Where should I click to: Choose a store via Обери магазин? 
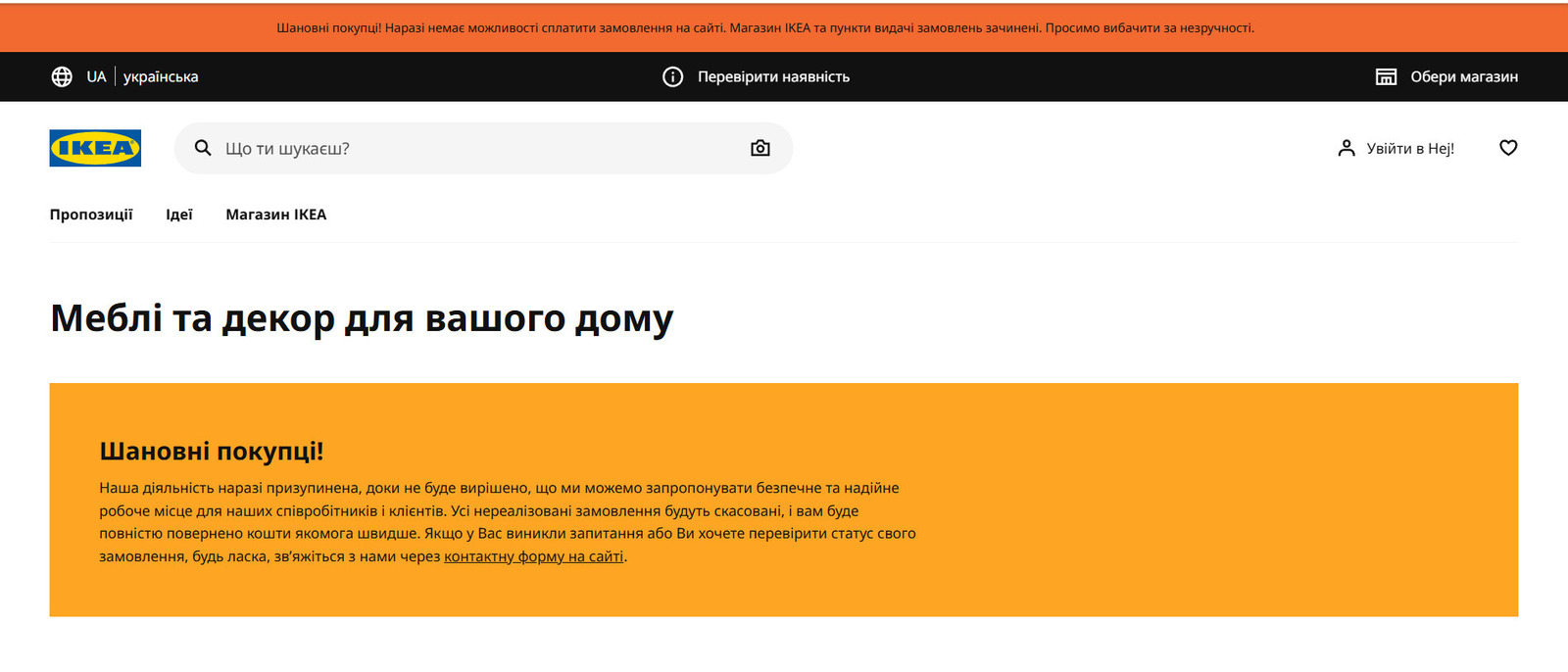[x=1464, y=76]
